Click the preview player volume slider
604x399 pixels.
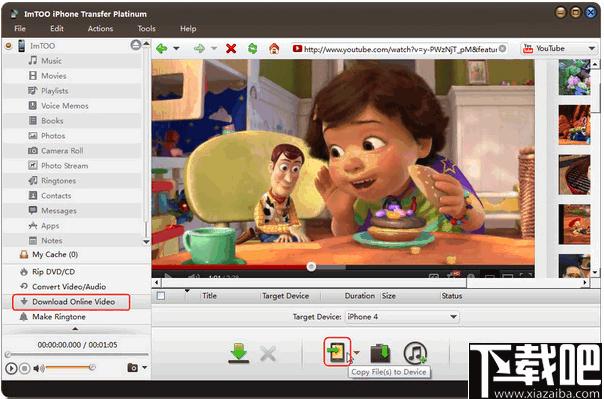point(69,368)
